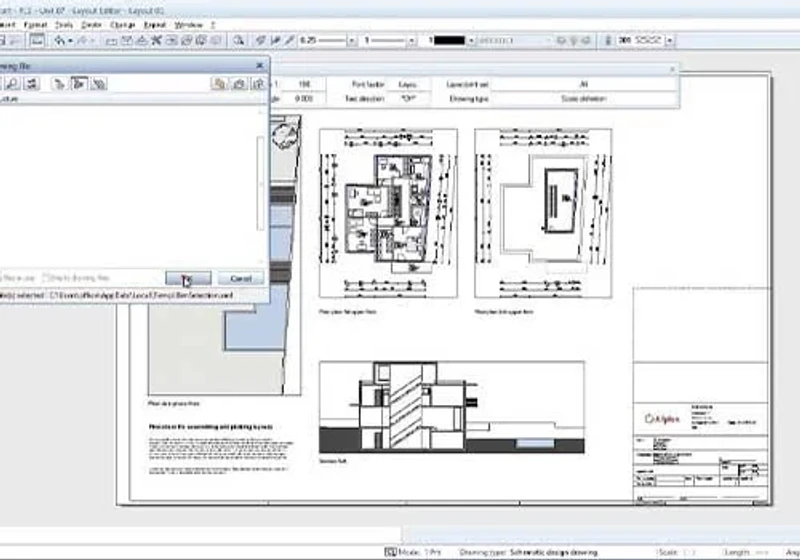Click the black pen color swatch
This screenshot has height=560, width=800.
coord(449,40)
